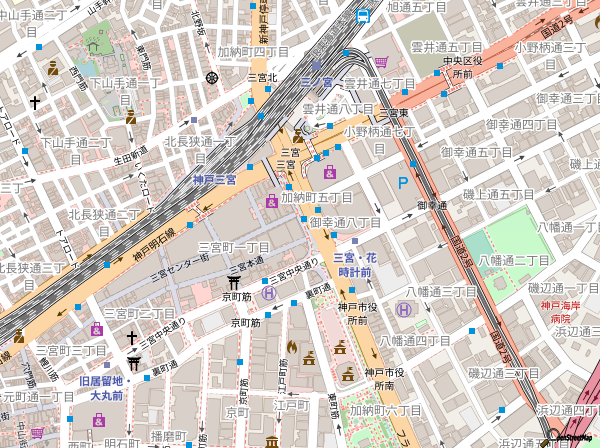Select the orange fire station flame icon
Screen dimensions: 600x448
point(292,347)
